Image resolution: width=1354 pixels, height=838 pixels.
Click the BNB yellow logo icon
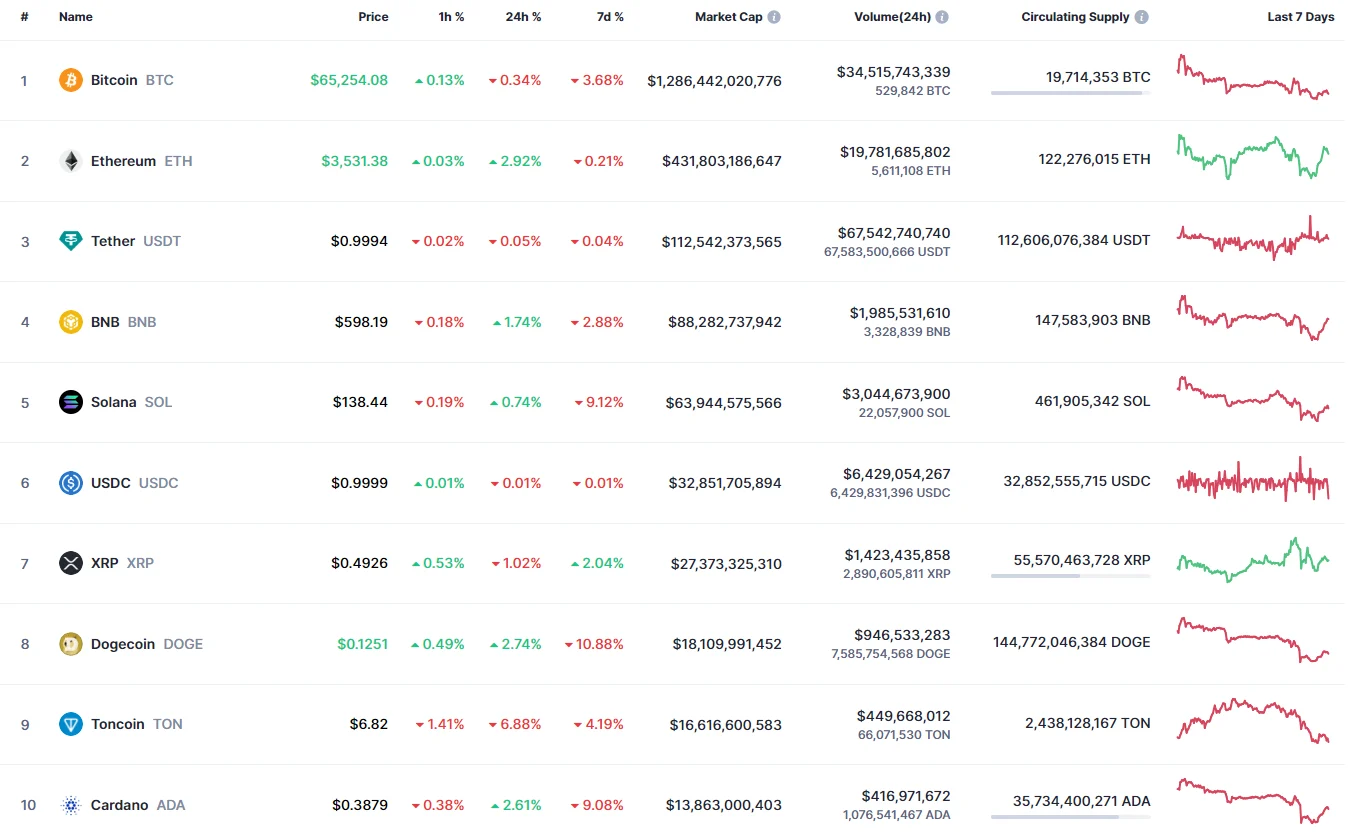[x=71, y=322]
